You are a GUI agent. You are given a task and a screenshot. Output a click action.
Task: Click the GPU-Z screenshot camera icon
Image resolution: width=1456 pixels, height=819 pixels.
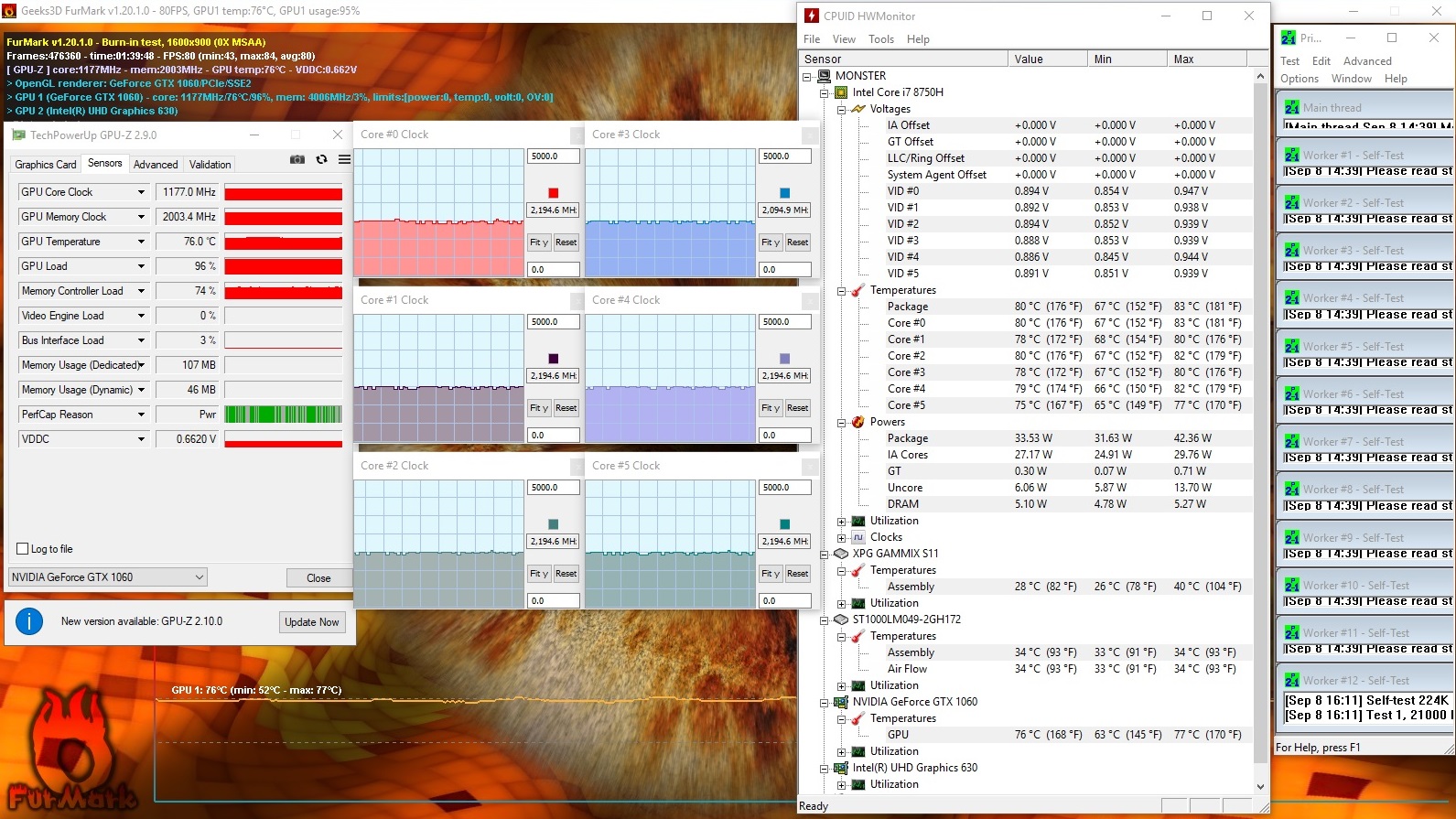tap(297, 159)
